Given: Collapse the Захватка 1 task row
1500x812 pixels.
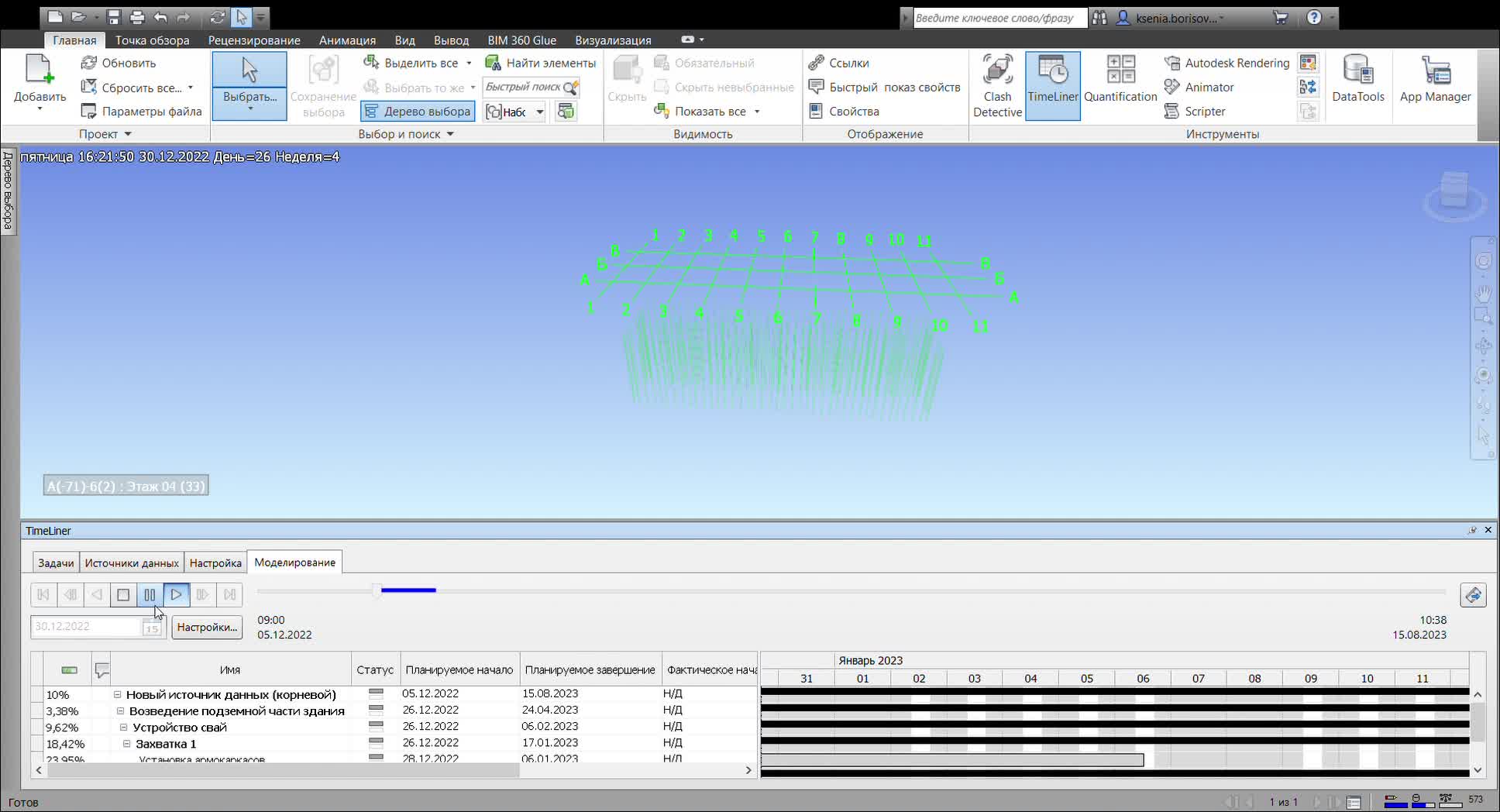Looking at the screenshot, I should click(126, 743).
